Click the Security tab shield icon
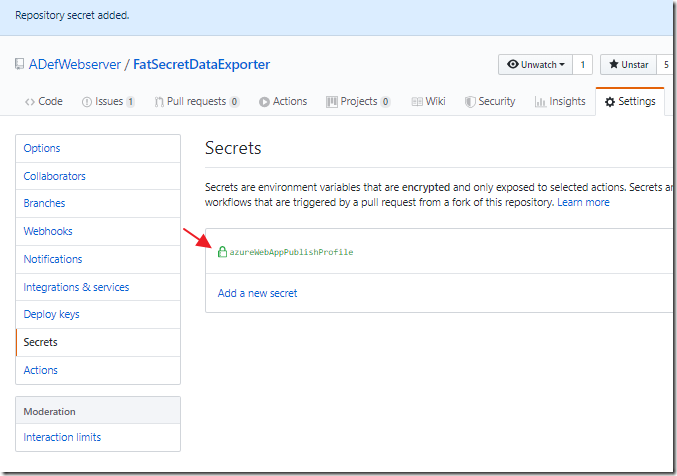The width and height of the screenshot is (677, 476). (x=470, y=102)
